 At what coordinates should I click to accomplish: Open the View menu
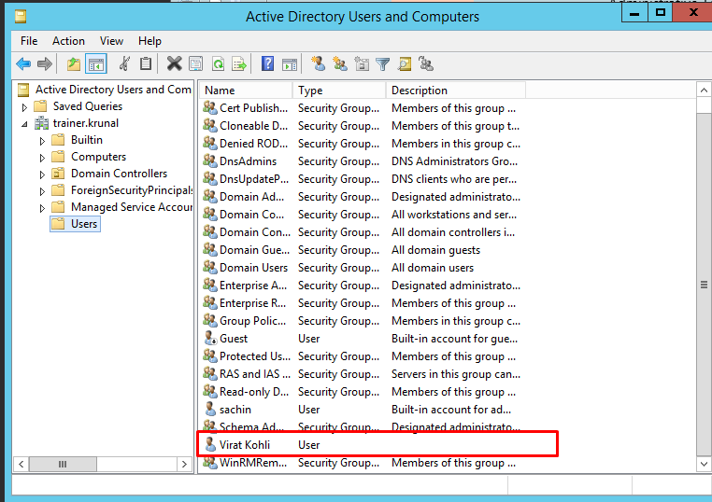tap(111, 41)
